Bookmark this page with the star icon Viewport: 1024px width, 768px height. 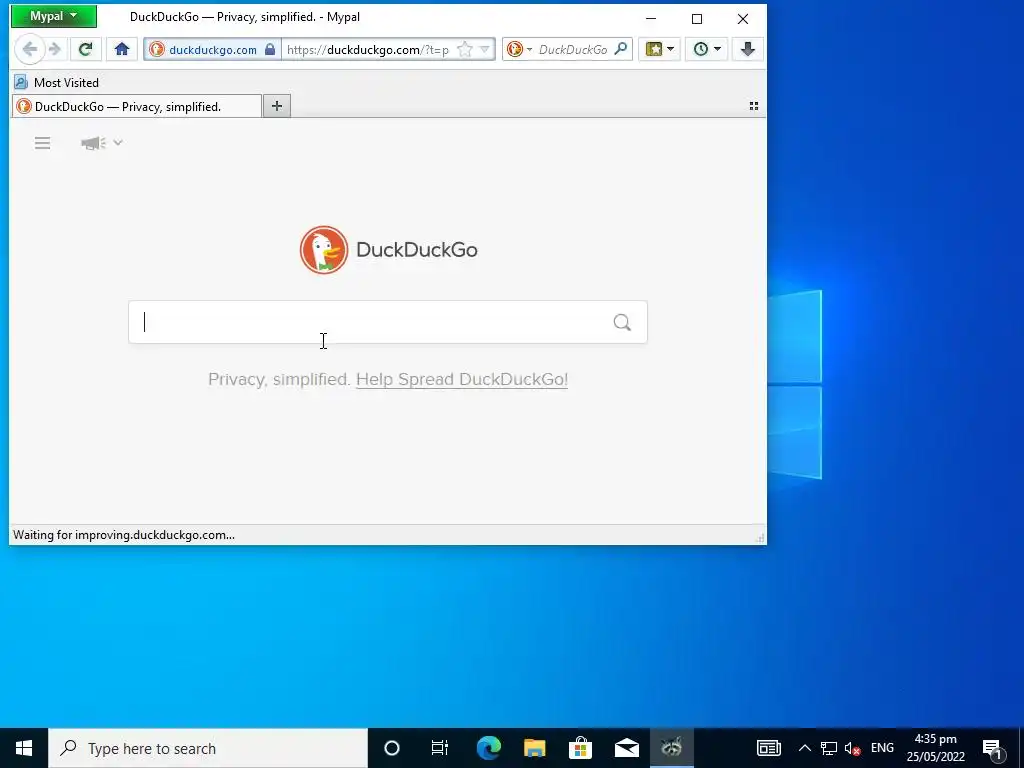coord(465,50)
